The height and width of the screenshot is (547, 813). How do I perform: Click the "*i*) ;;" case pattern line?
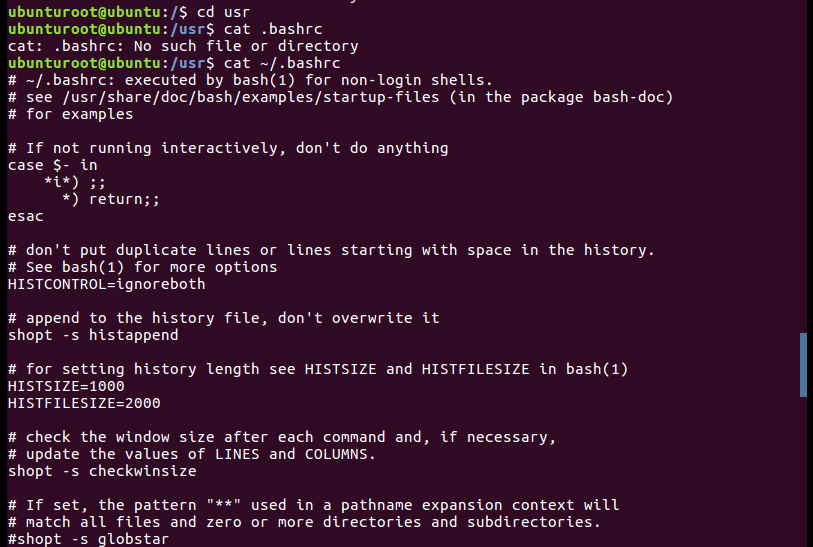74,182
